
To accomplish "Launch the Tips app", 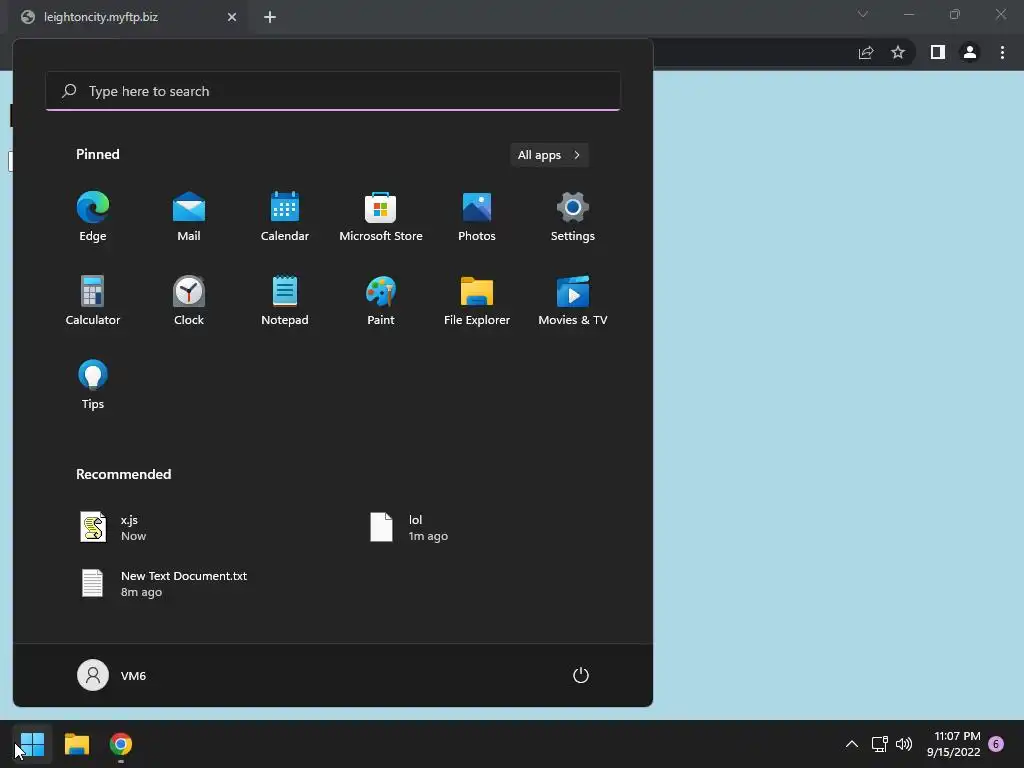I will (93, 385).
